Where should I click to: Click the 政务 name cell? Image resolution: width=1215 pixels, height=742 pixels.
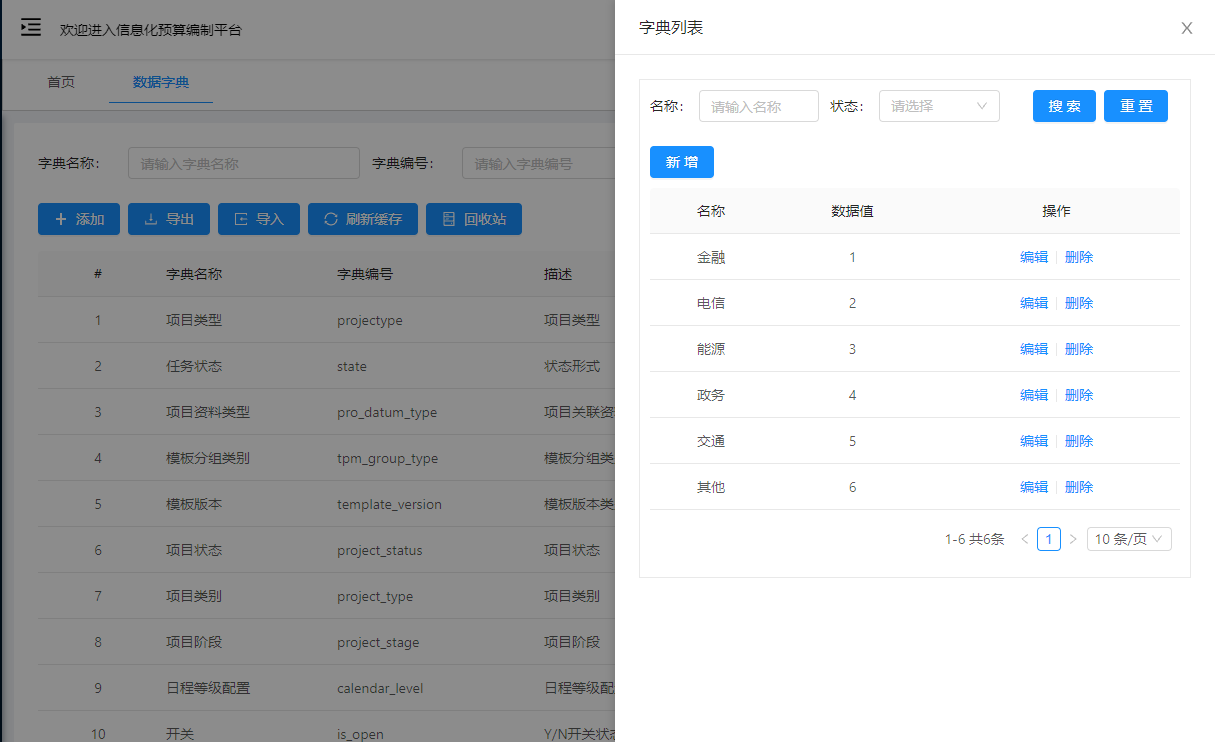click(711, 395)
